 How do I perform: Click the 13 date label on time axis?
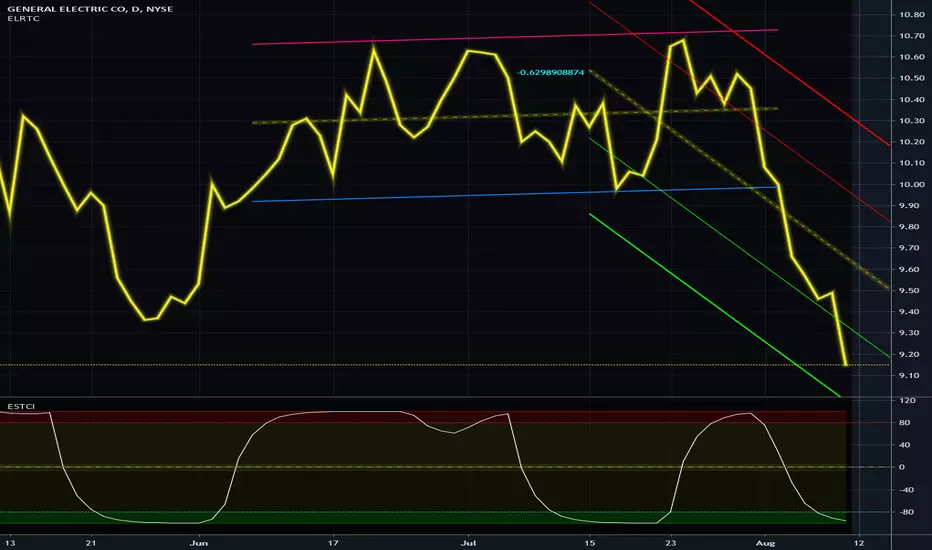pos(10,543)
